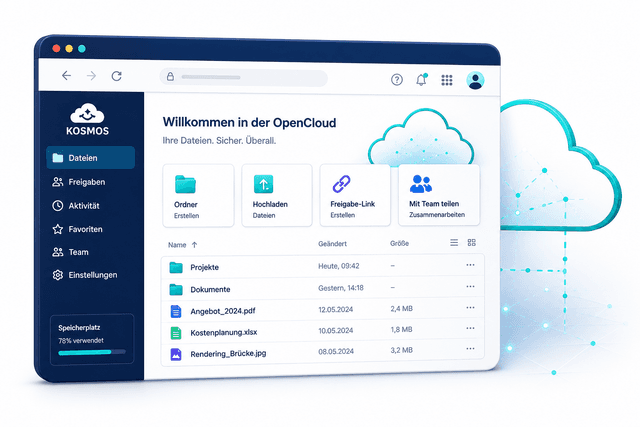Click the Projekte folder icon
This screenshot has height=427, width=640.
pos(176,267)
